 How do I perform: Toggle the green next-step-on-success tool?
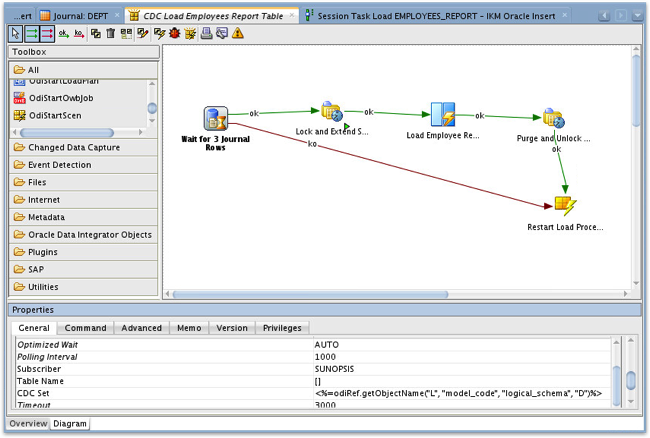(x=32, y=34)
